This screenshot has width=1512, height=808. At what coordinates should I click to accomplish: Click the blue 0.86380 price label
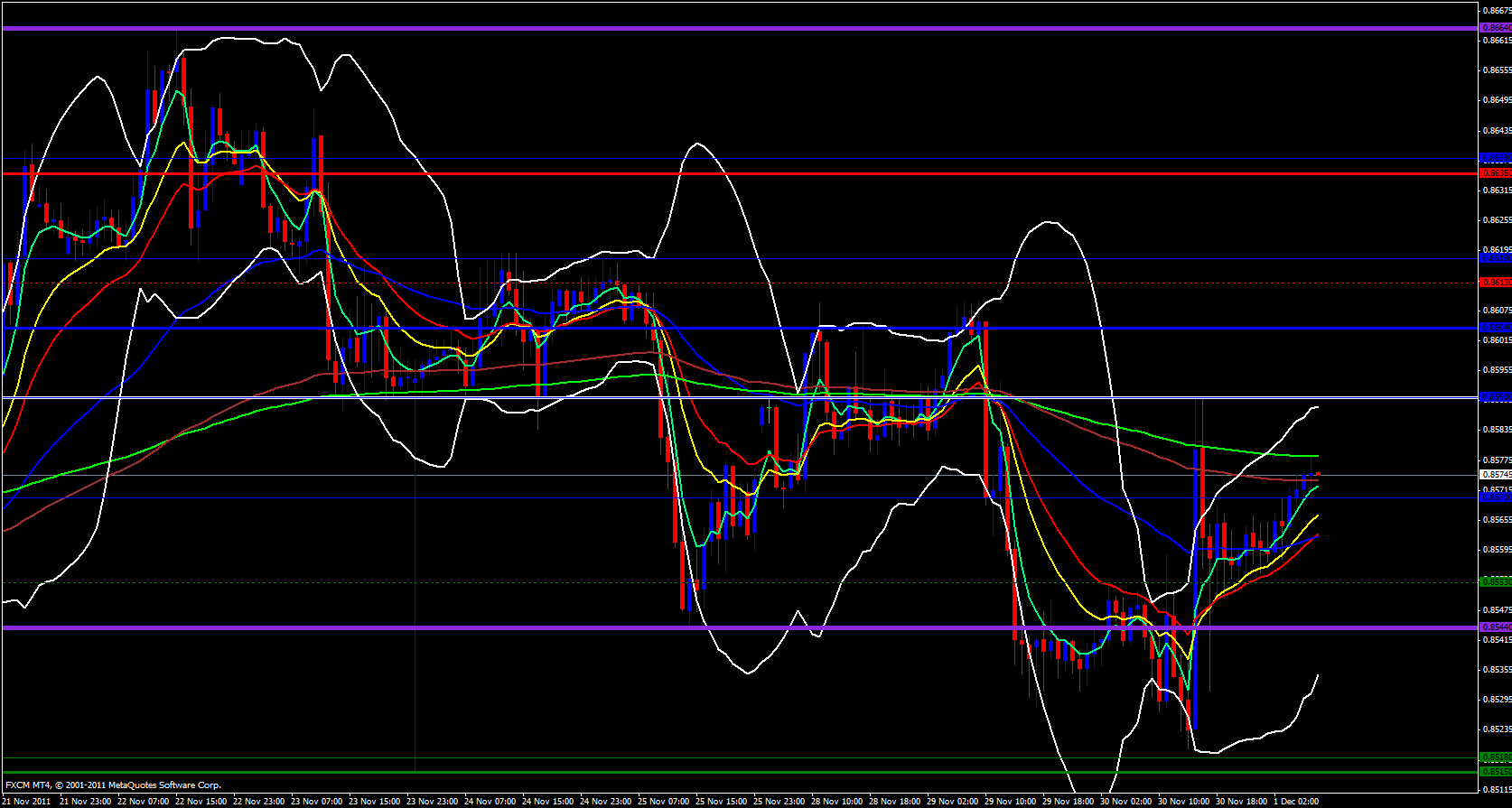(1495, 158)
